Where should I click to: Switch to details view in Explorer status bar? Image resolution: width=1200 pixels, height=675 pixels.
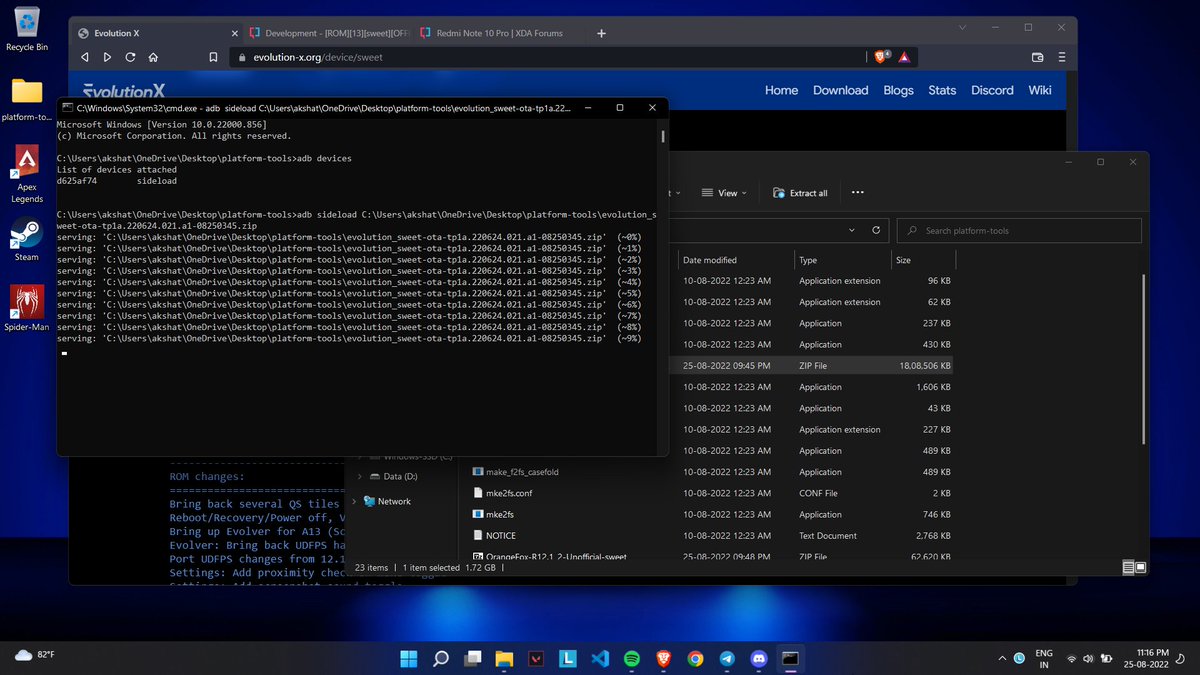coord(1128,567)
